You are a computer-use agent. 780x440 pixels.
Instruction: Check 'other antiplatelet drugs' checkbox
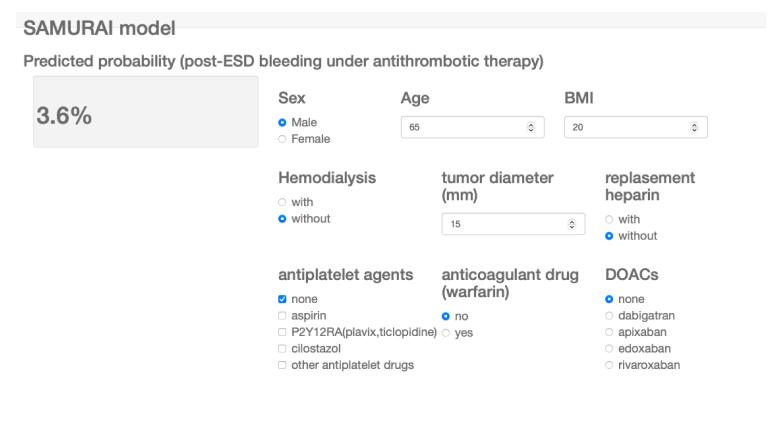[283, 365]
